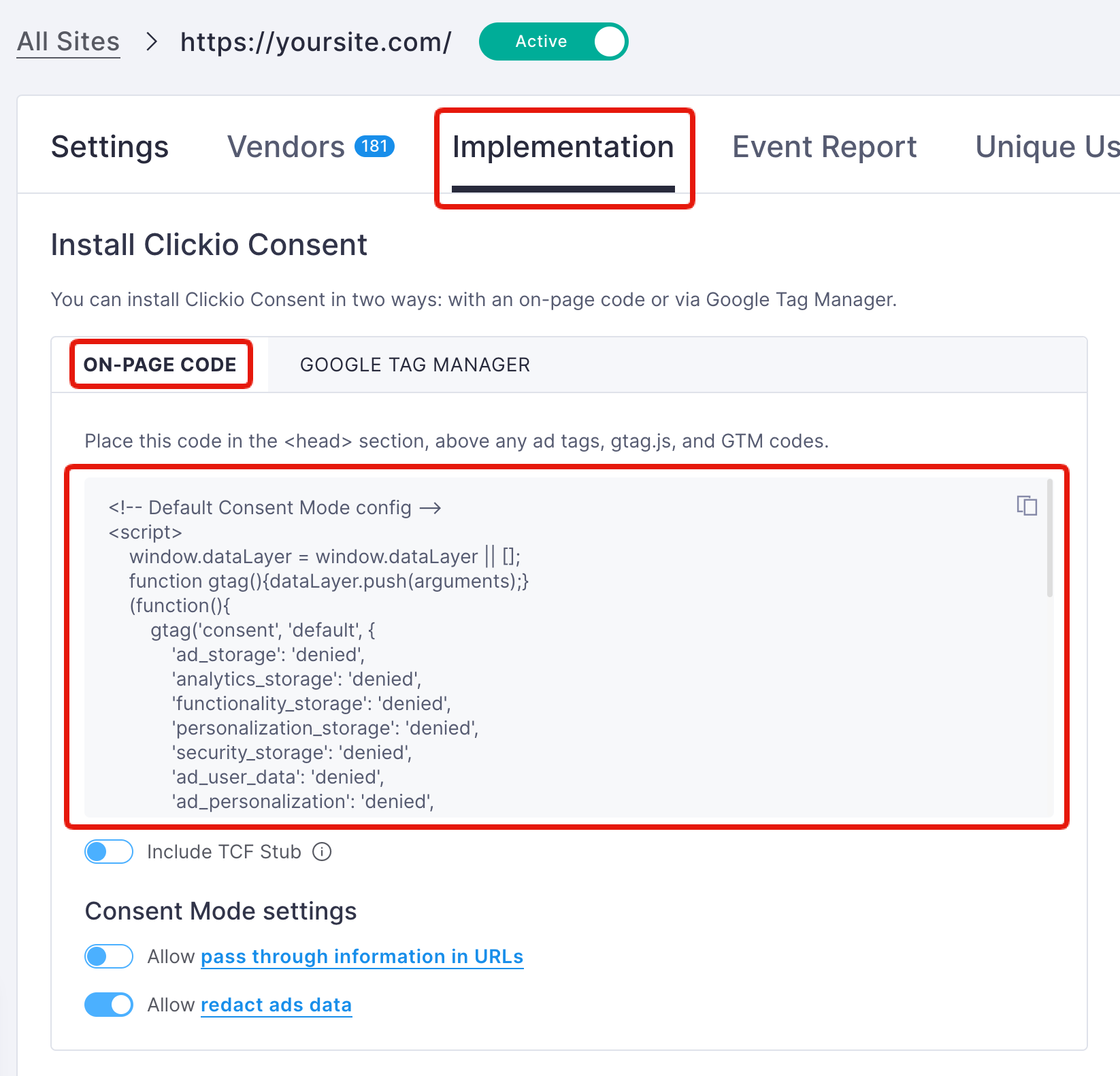Click the function gtag() code line
The image size is (1120, 1076).
coord(329,581)
